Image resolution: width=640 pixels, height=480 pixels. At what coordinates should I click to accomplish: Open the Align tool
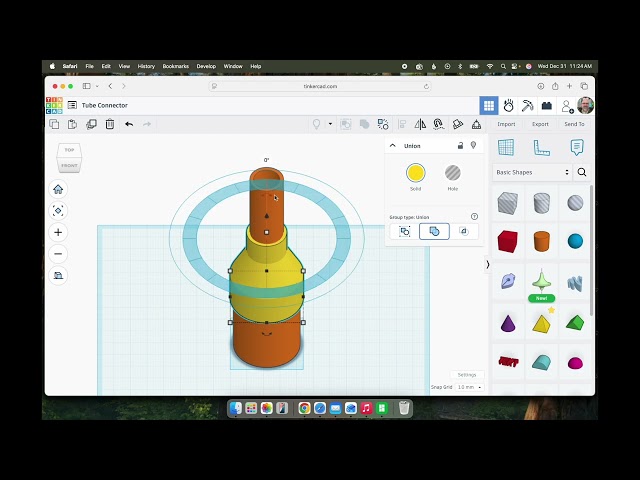pos(402,124)
